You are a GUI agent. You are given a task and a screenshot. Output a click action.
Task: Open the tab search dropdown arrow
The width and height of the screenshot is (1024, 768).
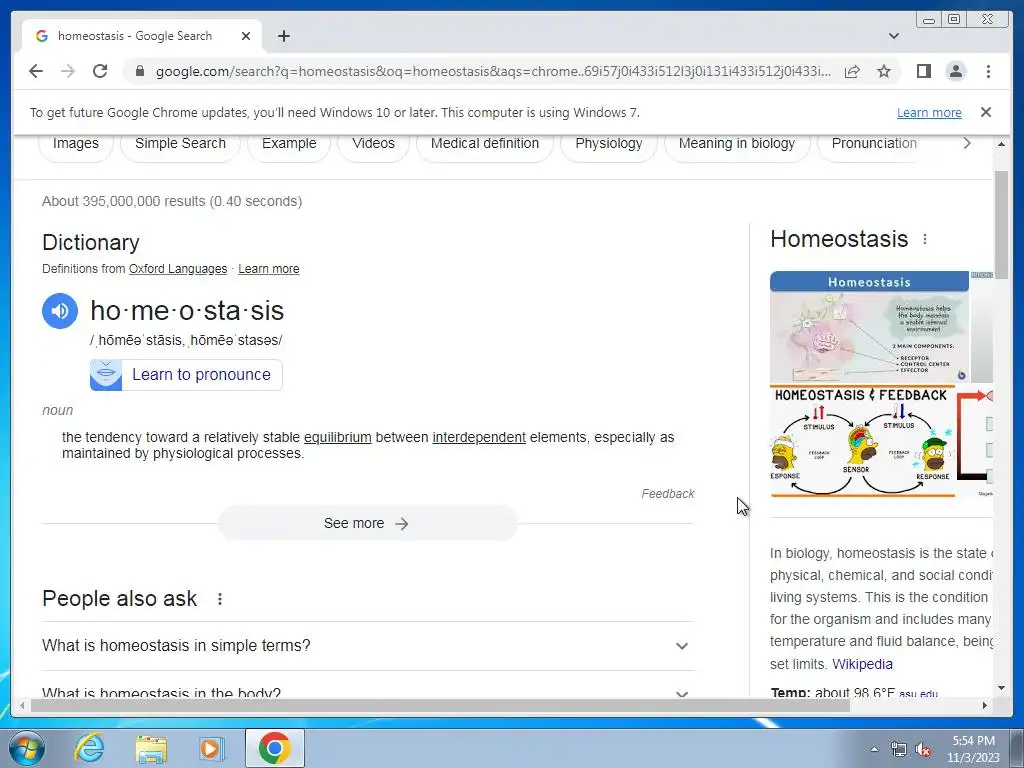[893, 36]
